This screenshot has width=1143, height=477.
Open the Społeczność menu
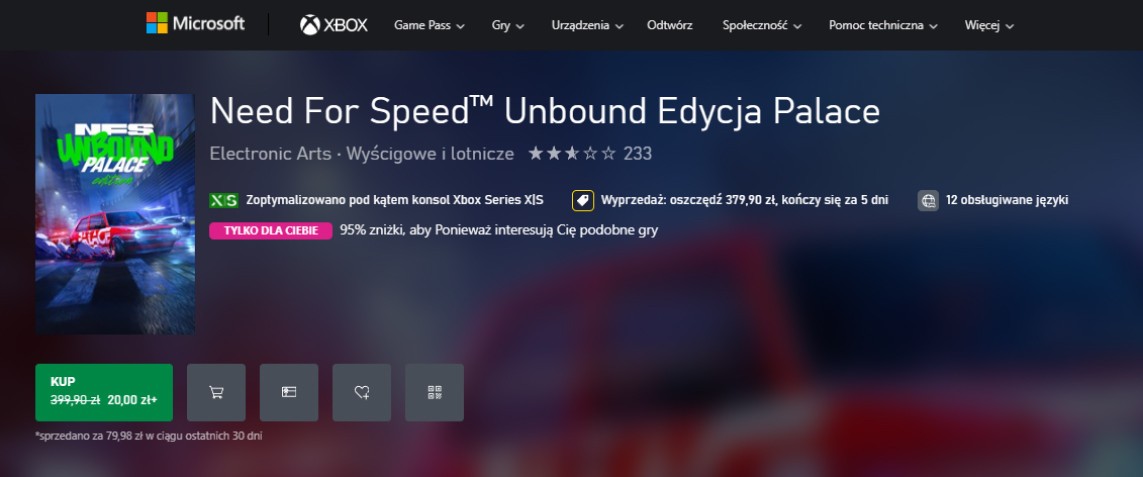click(762, 26)
